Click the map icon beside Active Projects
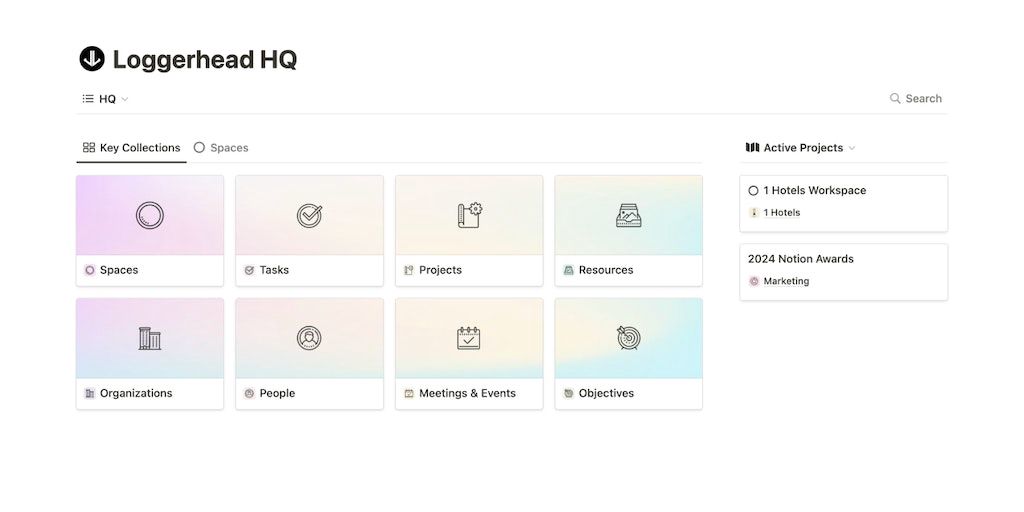Image resolution: width=1024 pixels, height=512 pixels. pyautogui.click(x=752, y=148)
